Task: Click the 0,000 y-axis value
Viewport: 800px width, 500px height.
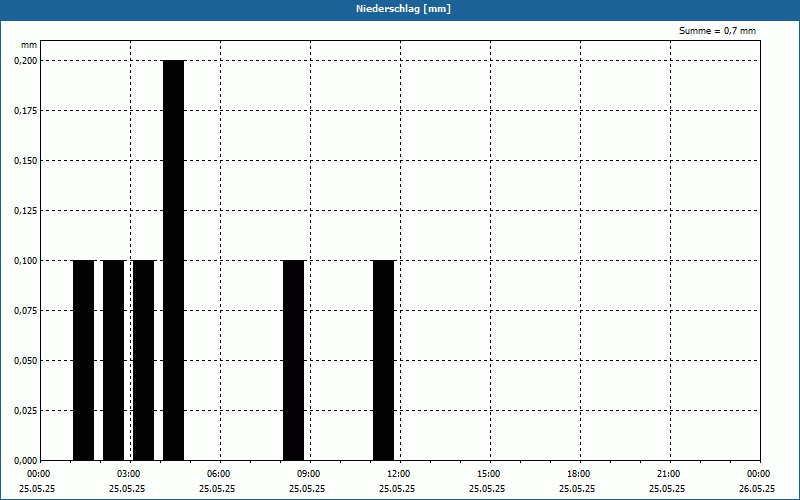Action: coord(26,461)
